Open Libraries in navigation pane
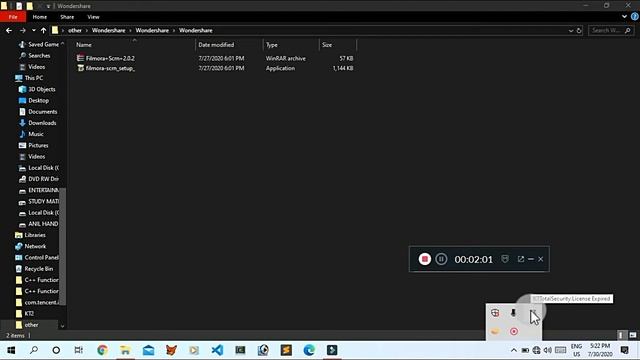The image size is (640, 360). tap(30, 235)
